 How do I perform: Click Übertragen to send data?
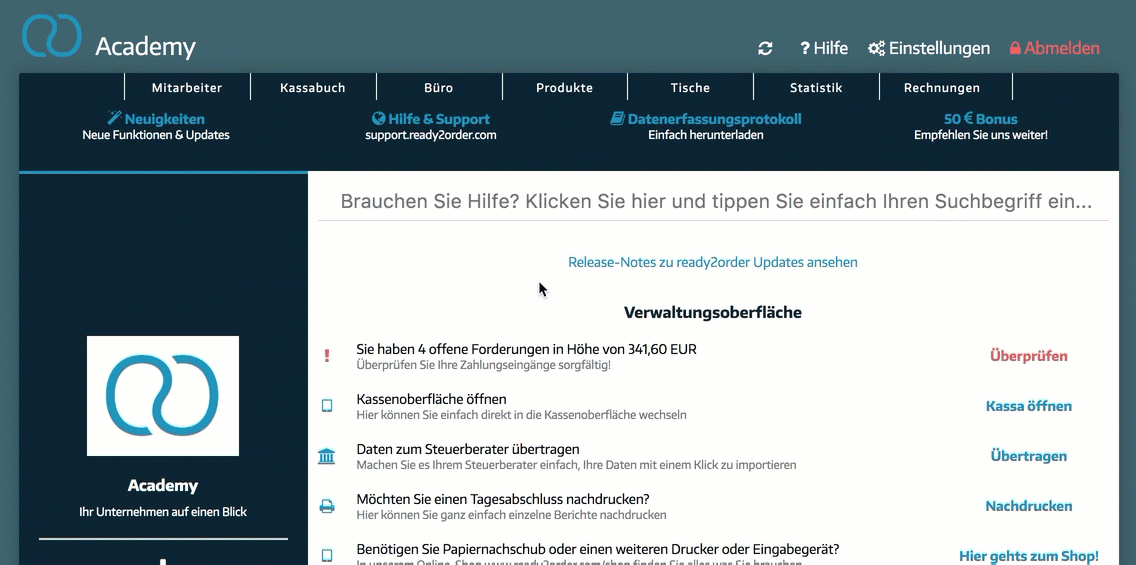coord(1028,456)
